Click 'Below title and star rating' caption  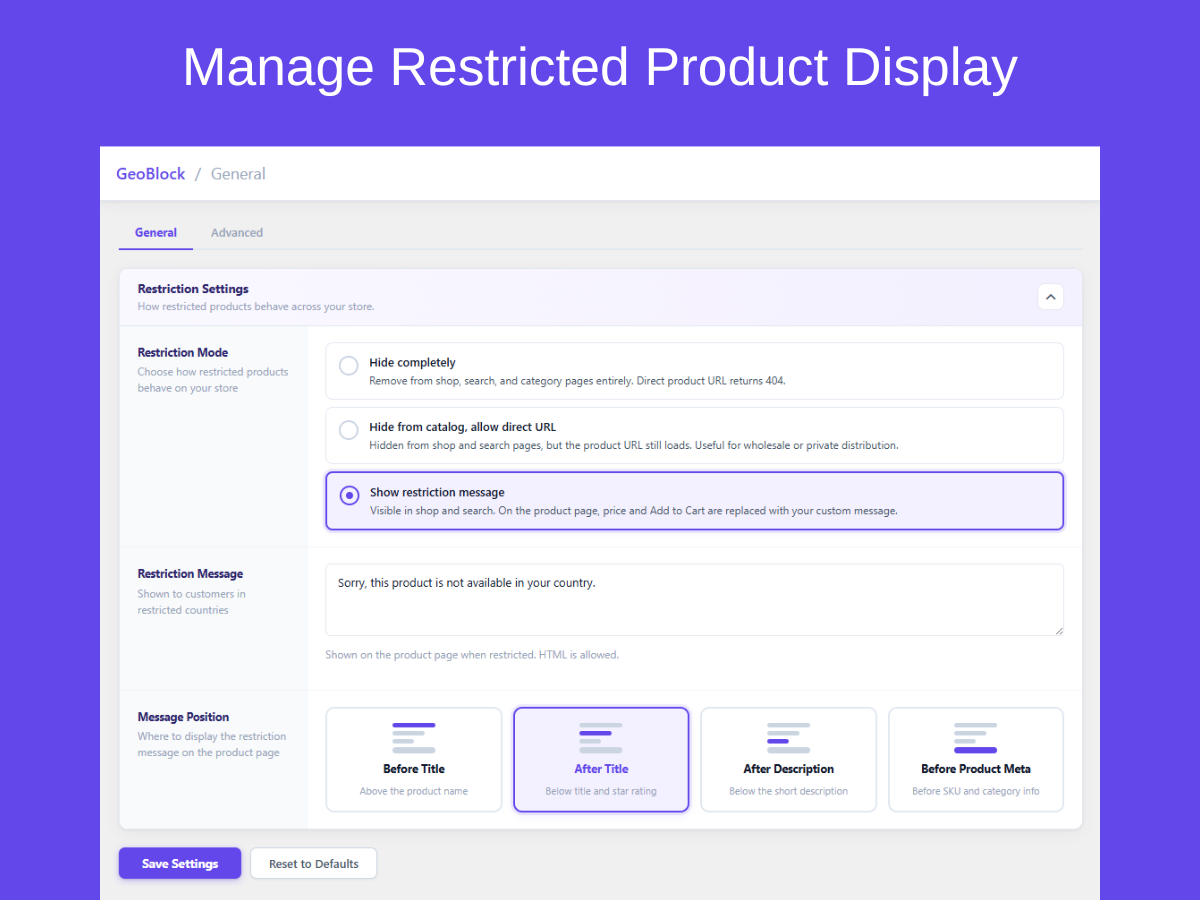click(601, 791)
